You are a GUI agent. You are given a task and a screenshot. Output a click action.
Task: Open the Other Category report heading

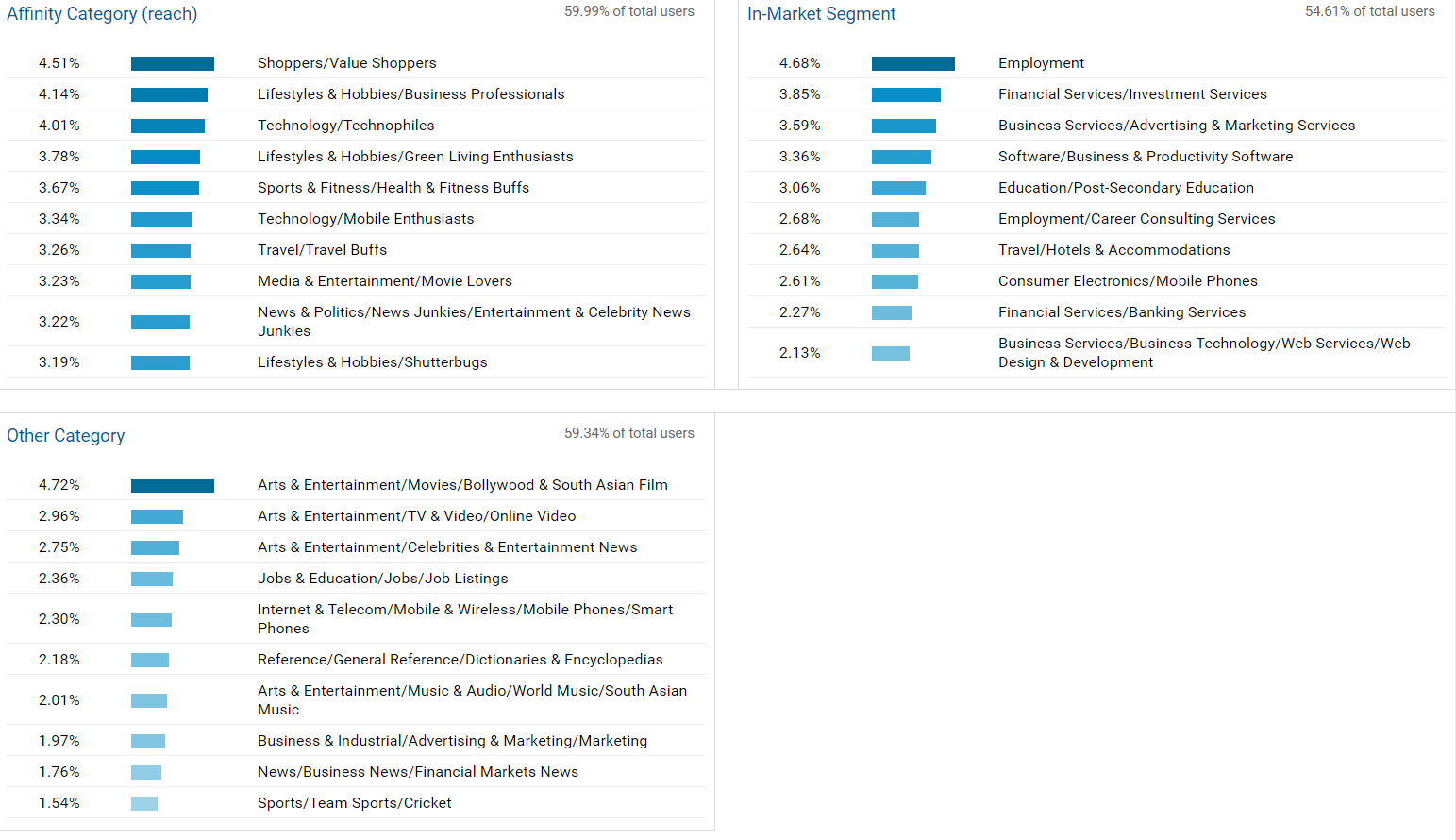66,436
